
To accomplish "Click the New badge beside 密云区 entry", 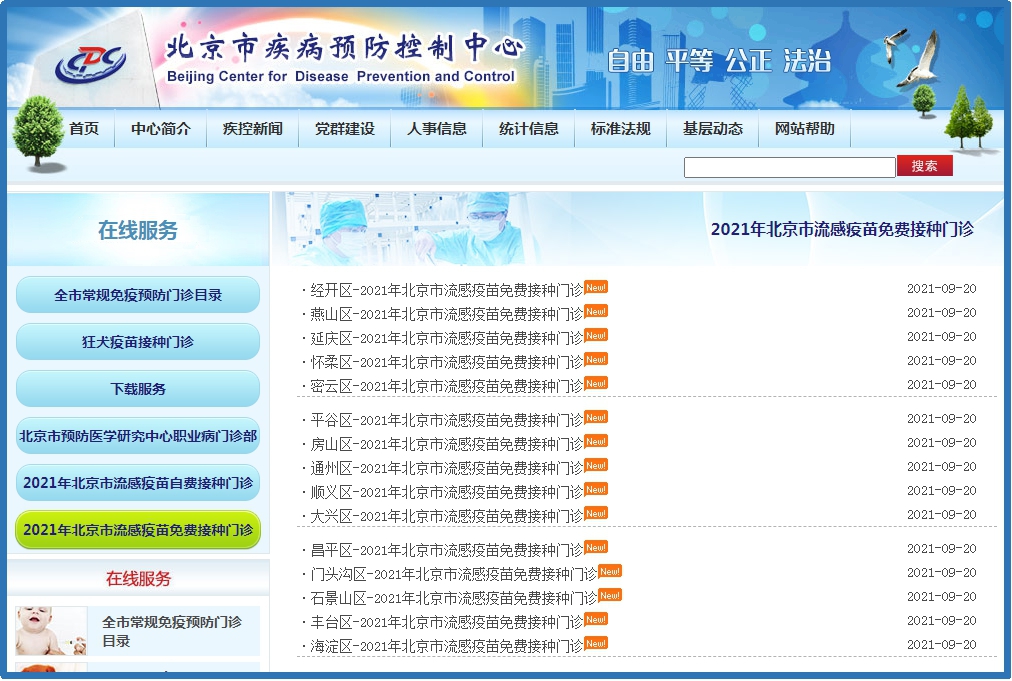I will (596, 383).
